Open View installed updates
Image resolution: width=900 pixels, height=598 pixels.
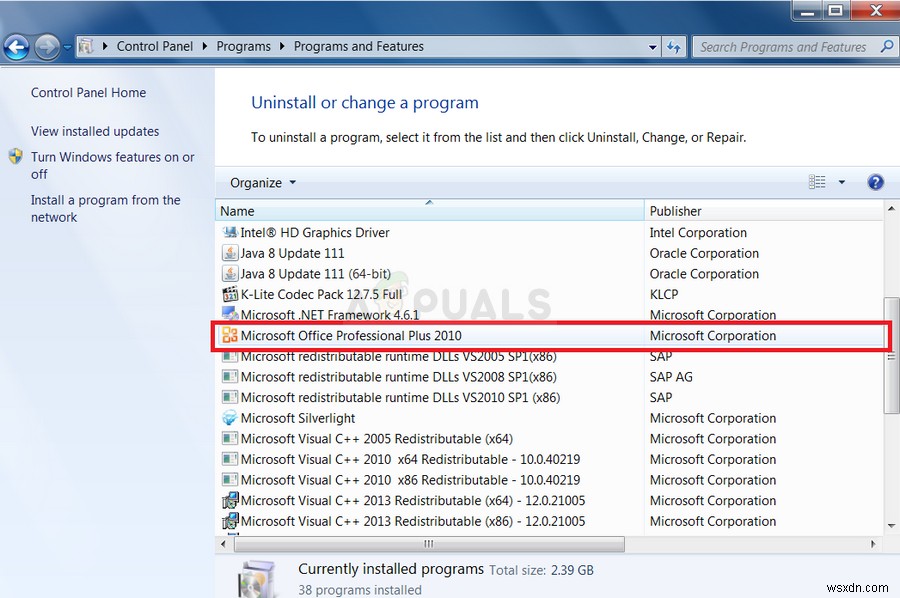coord(95,131)
